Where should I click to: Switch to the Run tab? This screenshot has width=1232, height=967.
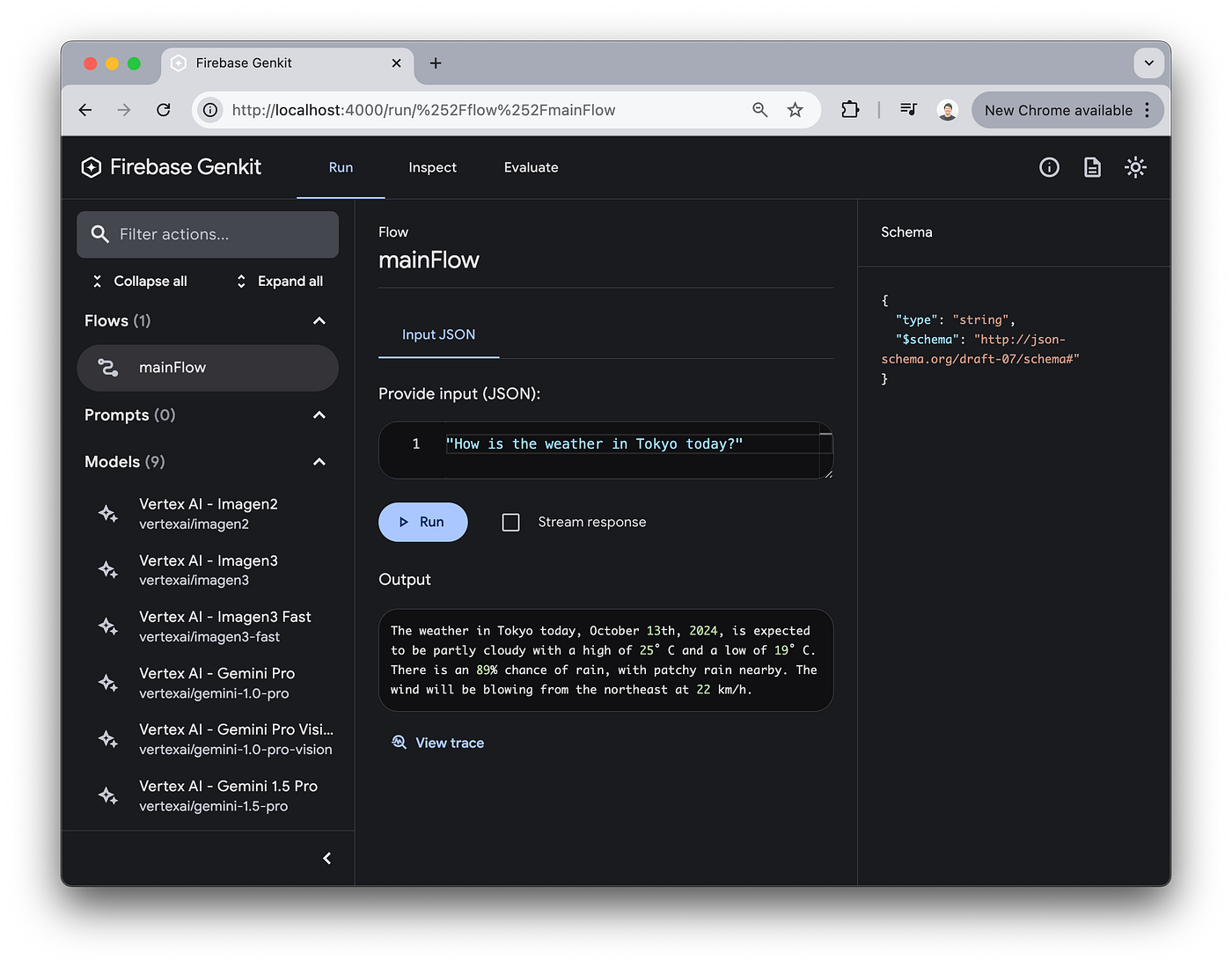tap(341, 167)
